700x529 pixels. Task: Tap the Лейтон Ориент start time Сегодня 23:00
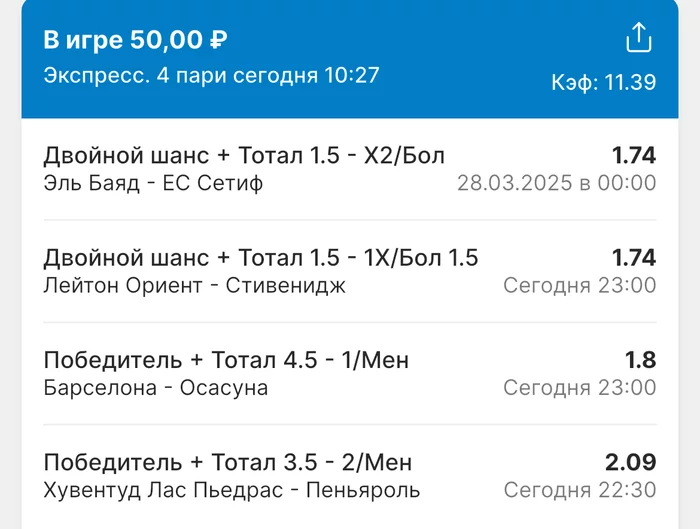[579, 286]
